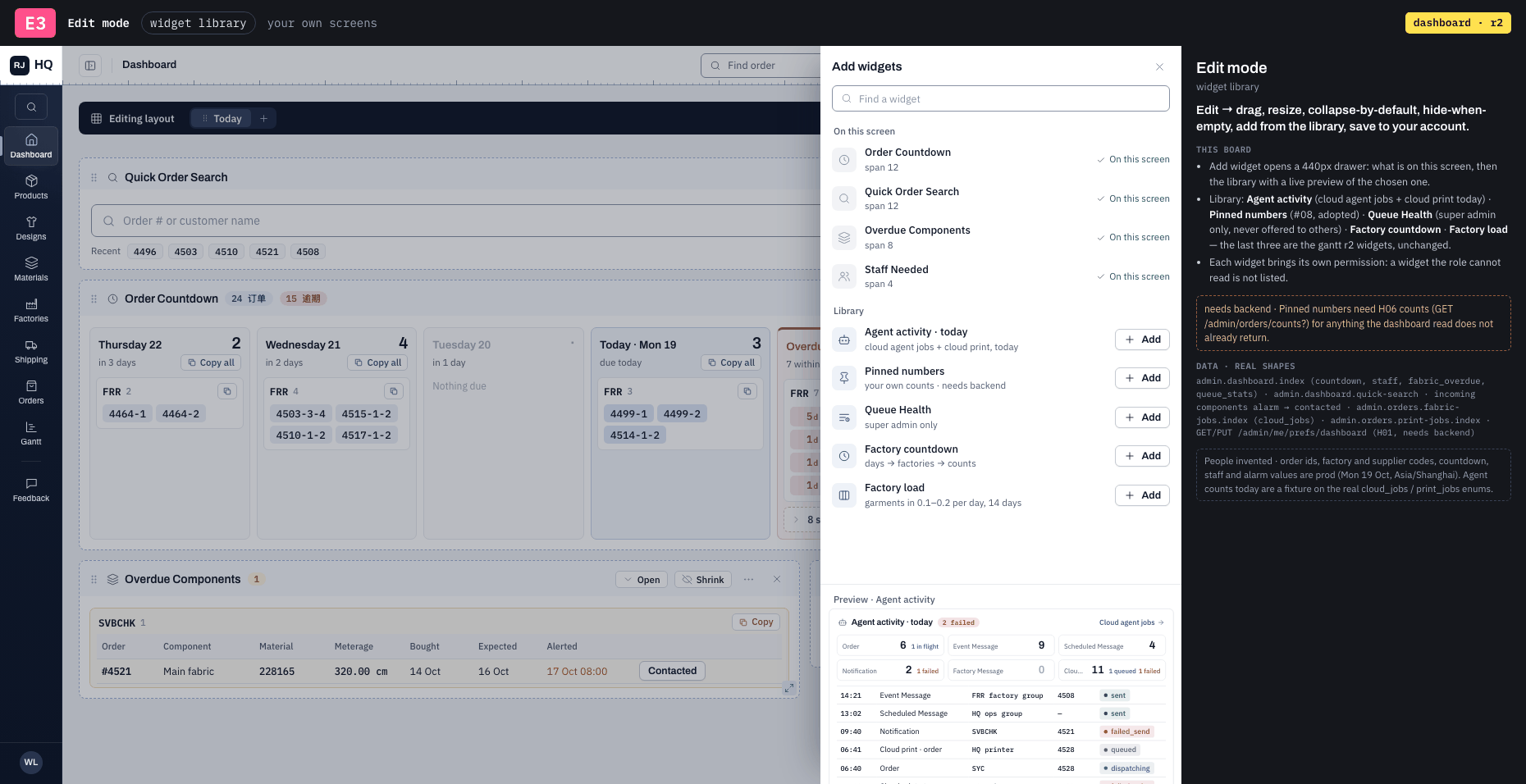This screenshot has height=784, width=1526.
Task: Click the grip handle on Overdue Components
Action: click(94, 579)
